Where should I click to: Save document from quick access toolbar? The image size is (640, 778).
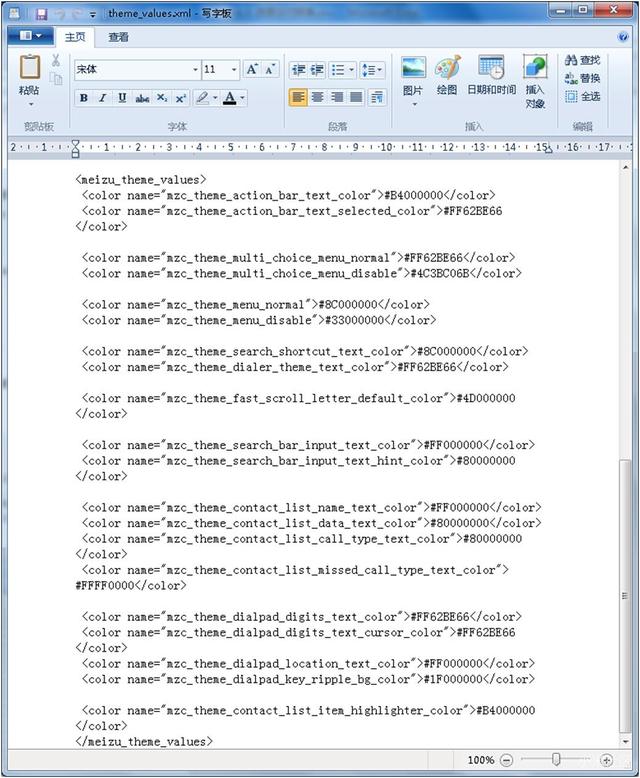point(41,13)
